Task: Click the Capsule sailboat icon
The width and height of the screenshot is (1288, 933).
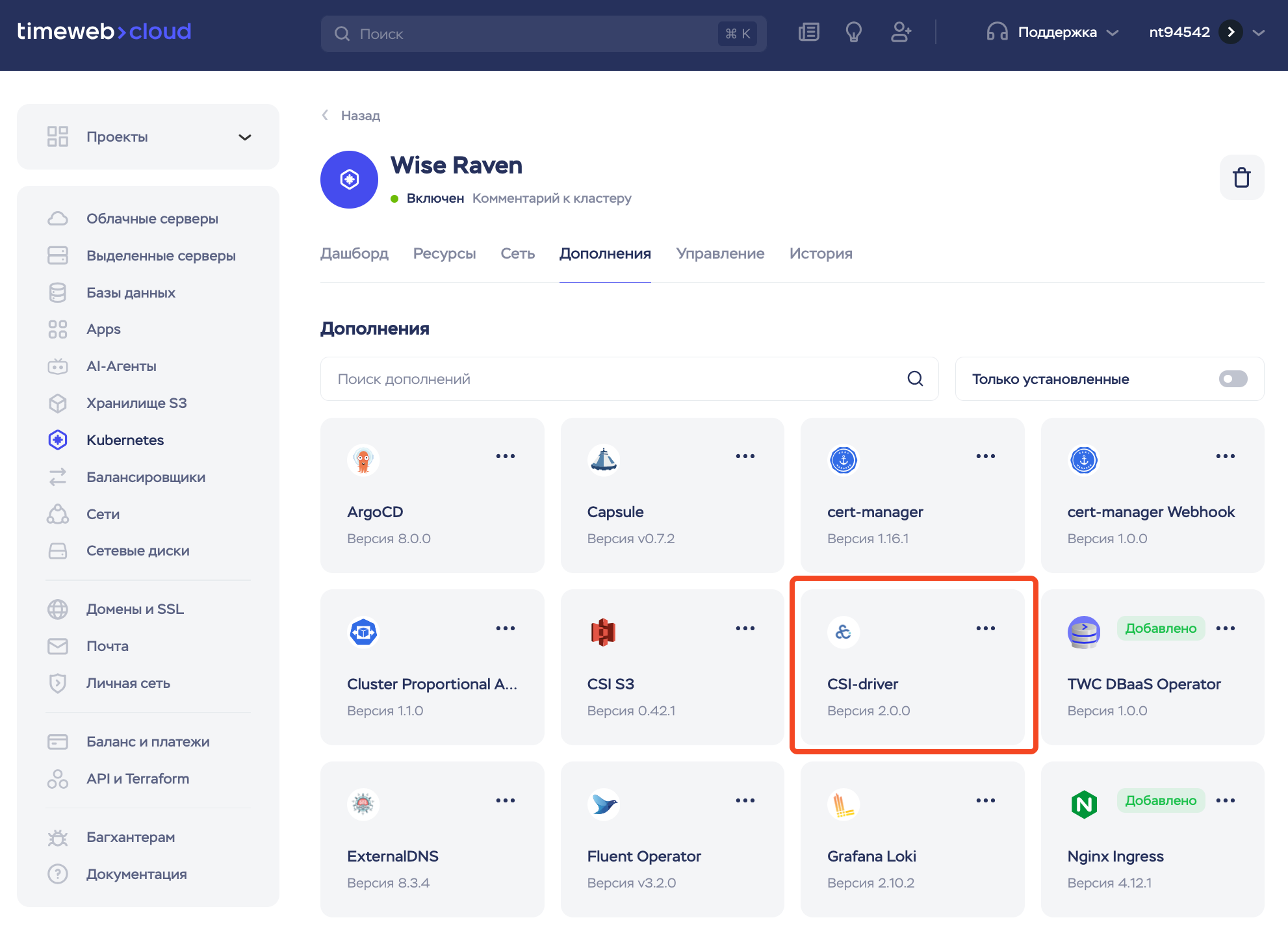Action: tap(603, 460)
